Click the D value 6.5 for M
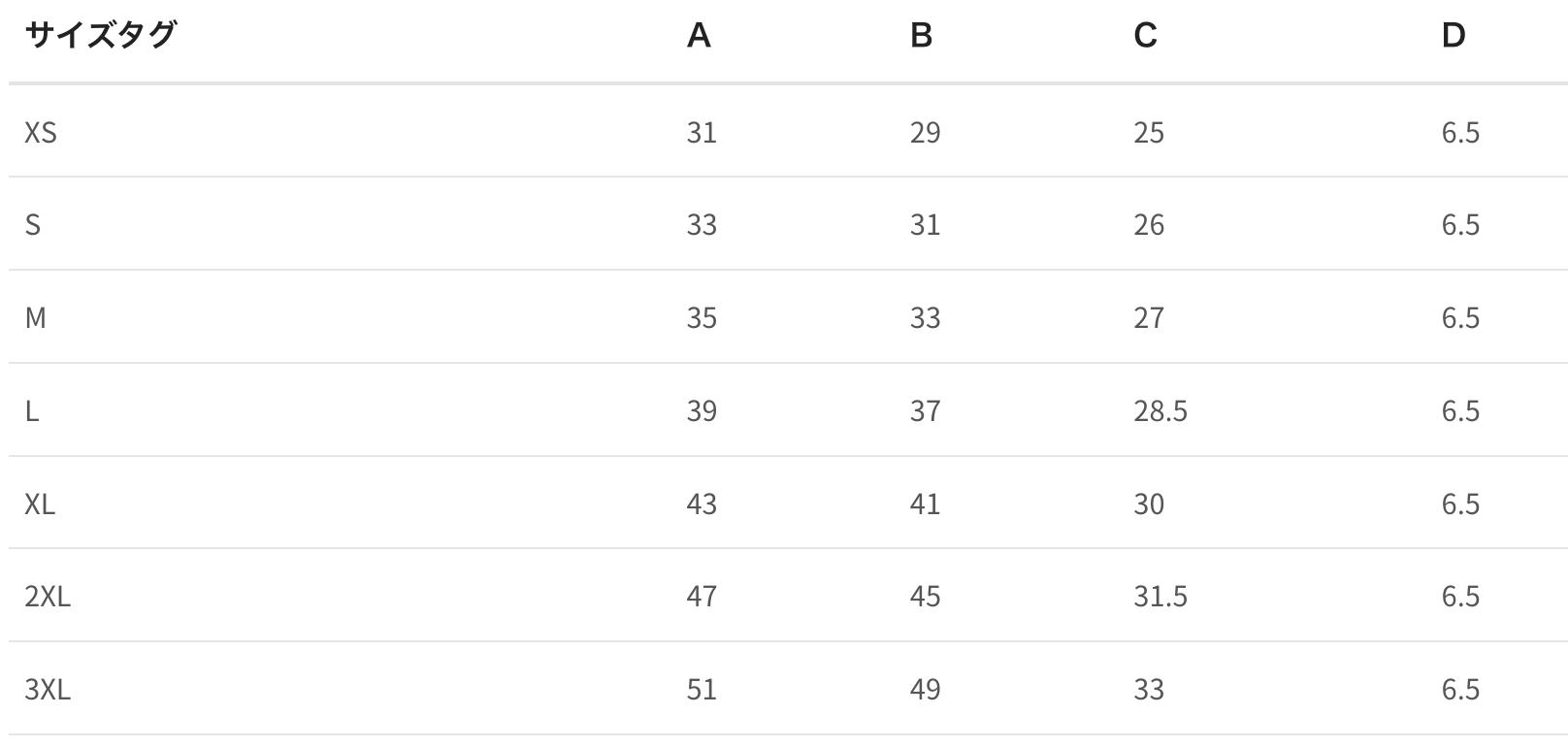The height and width of the screenshot is (747, 1568). (1459, 318)
